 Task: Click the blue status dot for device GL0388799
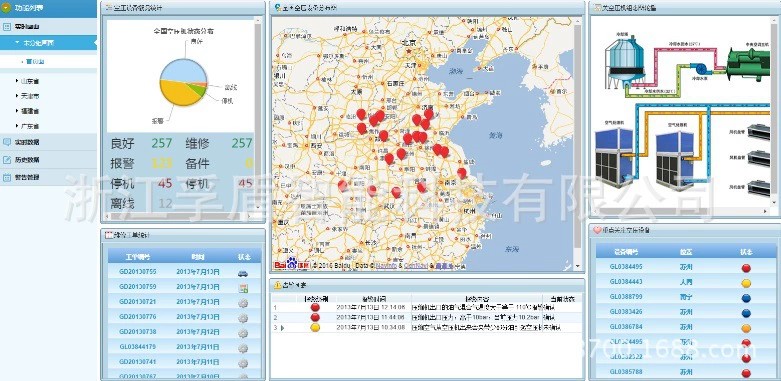(x=746, y=298)
